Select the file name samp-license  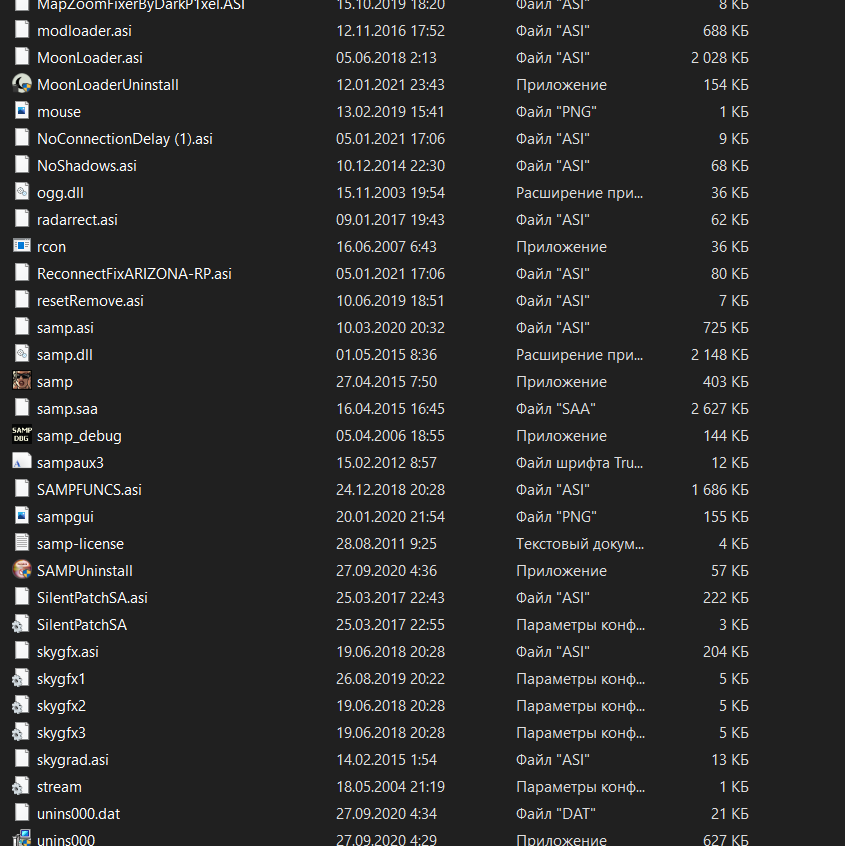(x=80, y=544)
